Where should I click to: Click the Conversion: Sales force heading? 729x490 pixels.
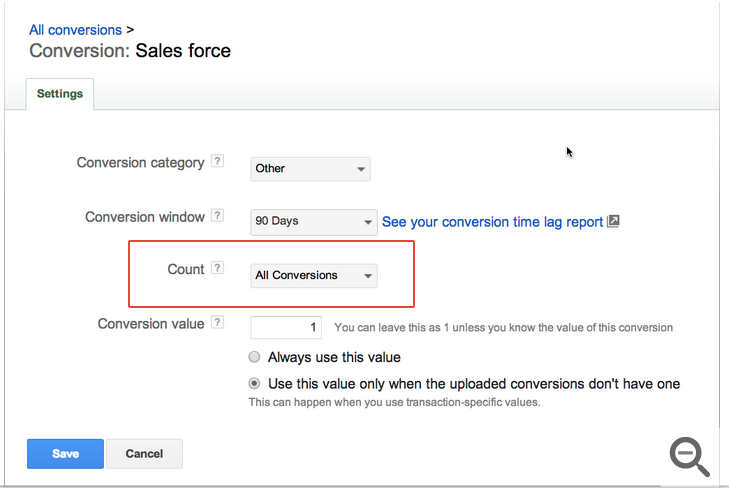tap(130, 51)
